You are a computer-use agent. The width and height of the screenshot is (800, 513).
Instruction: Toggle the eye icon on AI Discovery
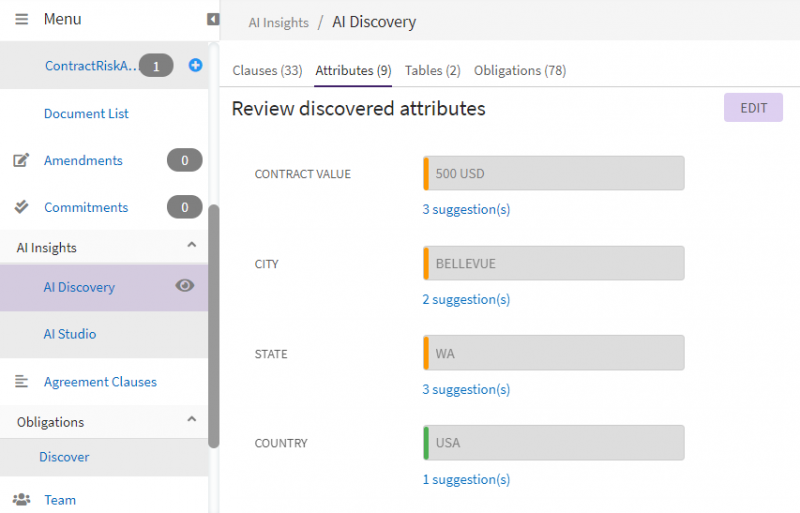coord(185,286)
